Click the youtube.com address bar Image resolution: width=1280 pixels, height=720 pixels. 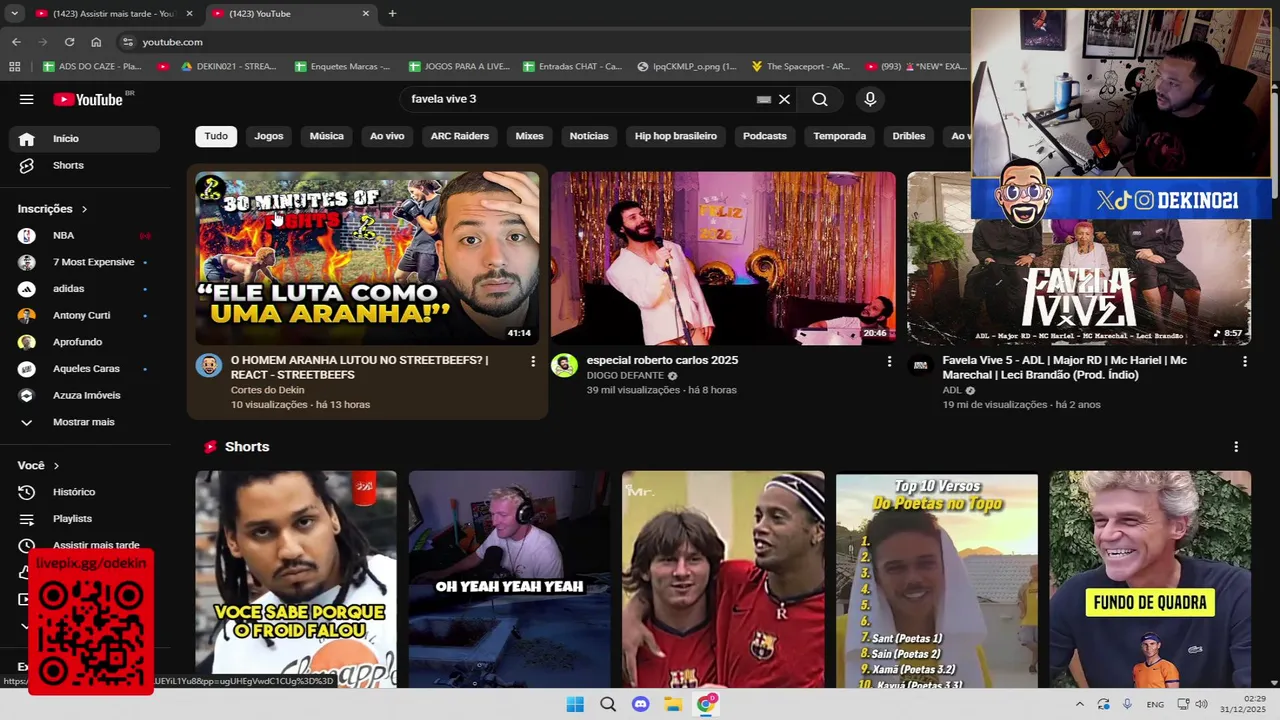tap(540, 42)
